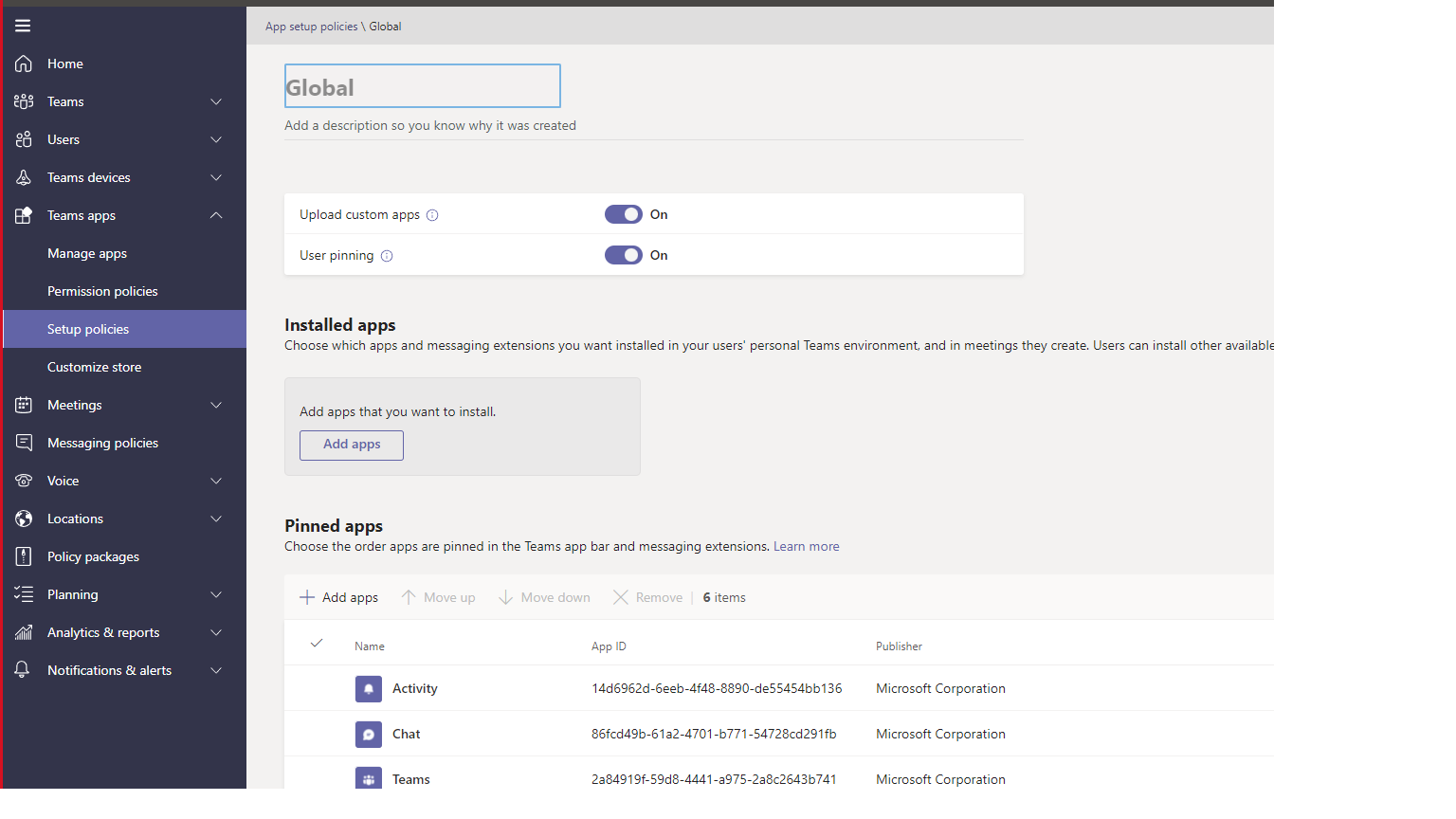Screen dimensions: 1456x819
Task: Expand the Locations chevron
Action: [x=216, y=519]
